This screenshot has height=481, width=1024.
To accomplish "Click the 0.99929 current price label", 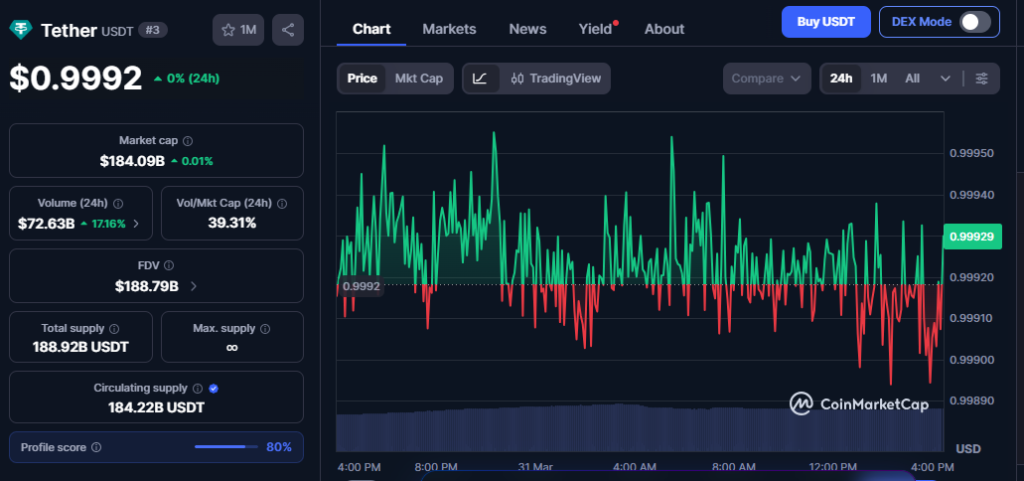I will tap(969, 236).
